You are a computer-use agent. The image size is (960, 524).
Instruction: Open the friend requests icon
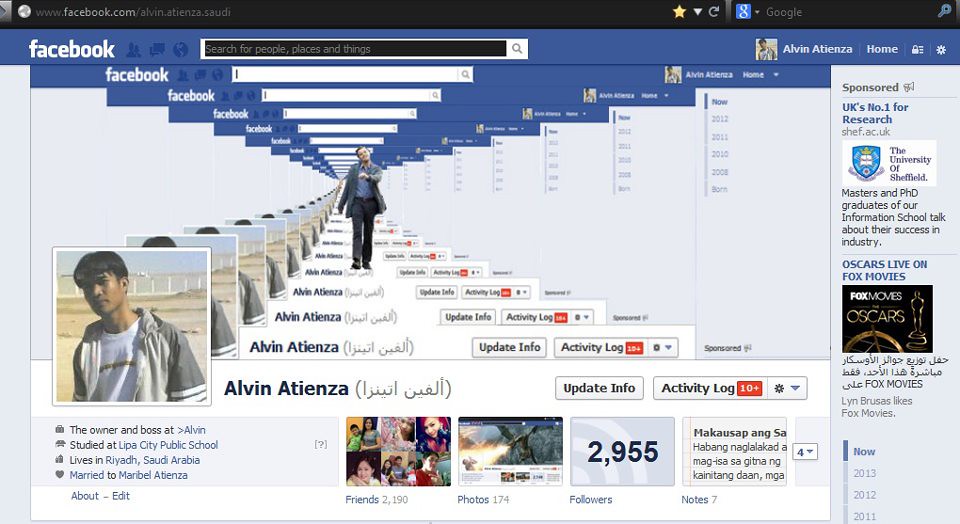[x=133, y=50]
